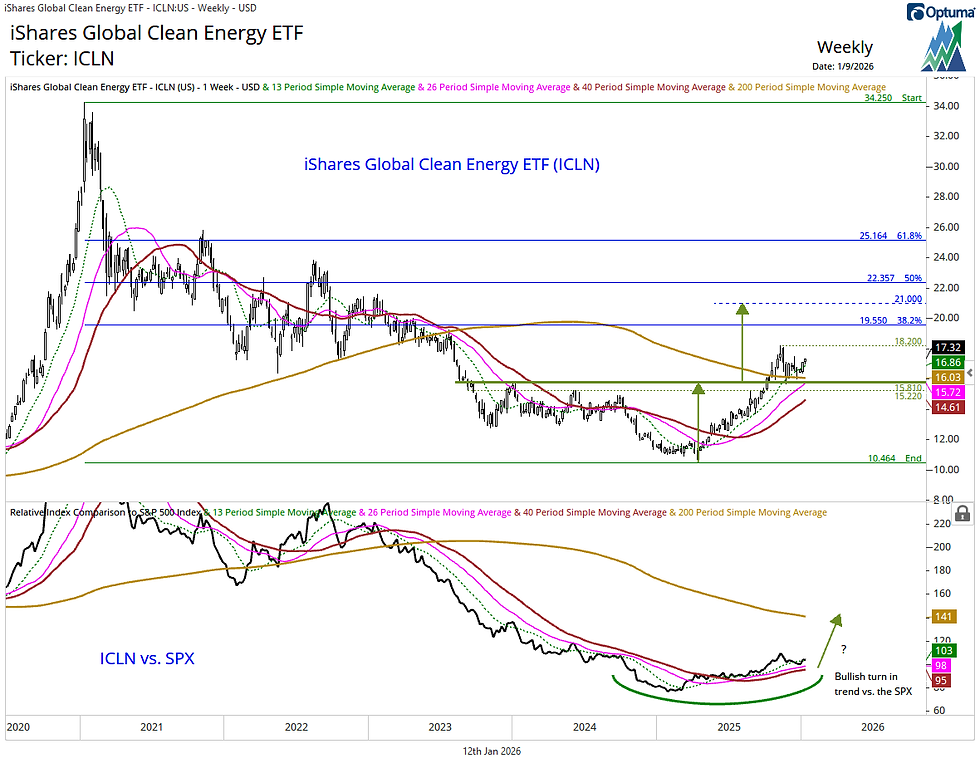Click 200 Period SMA legend in price pane
Viewport: 980px width, 767px height.
pos(807,88)
